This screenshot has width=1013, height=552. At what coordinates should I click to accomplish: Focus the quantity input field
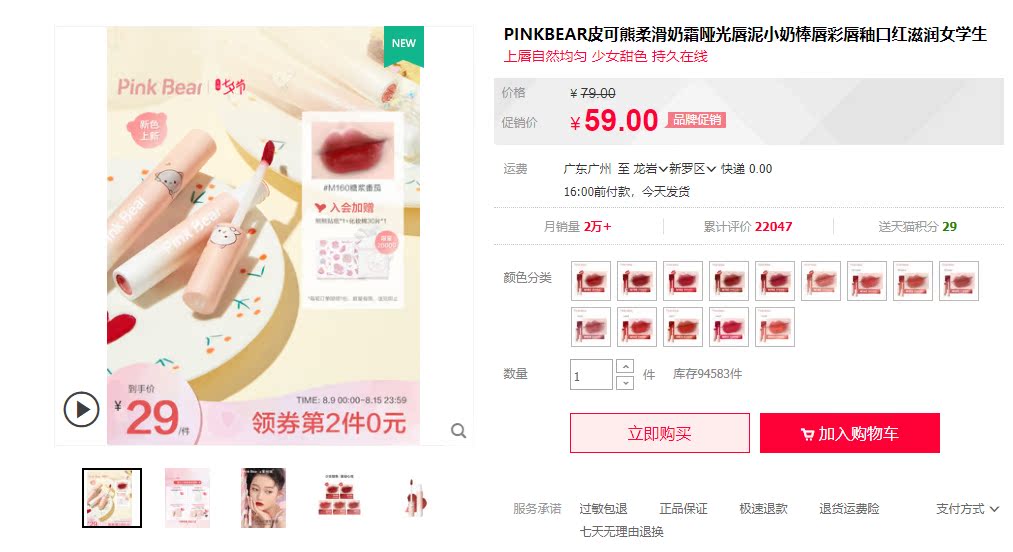coord(591,375)
